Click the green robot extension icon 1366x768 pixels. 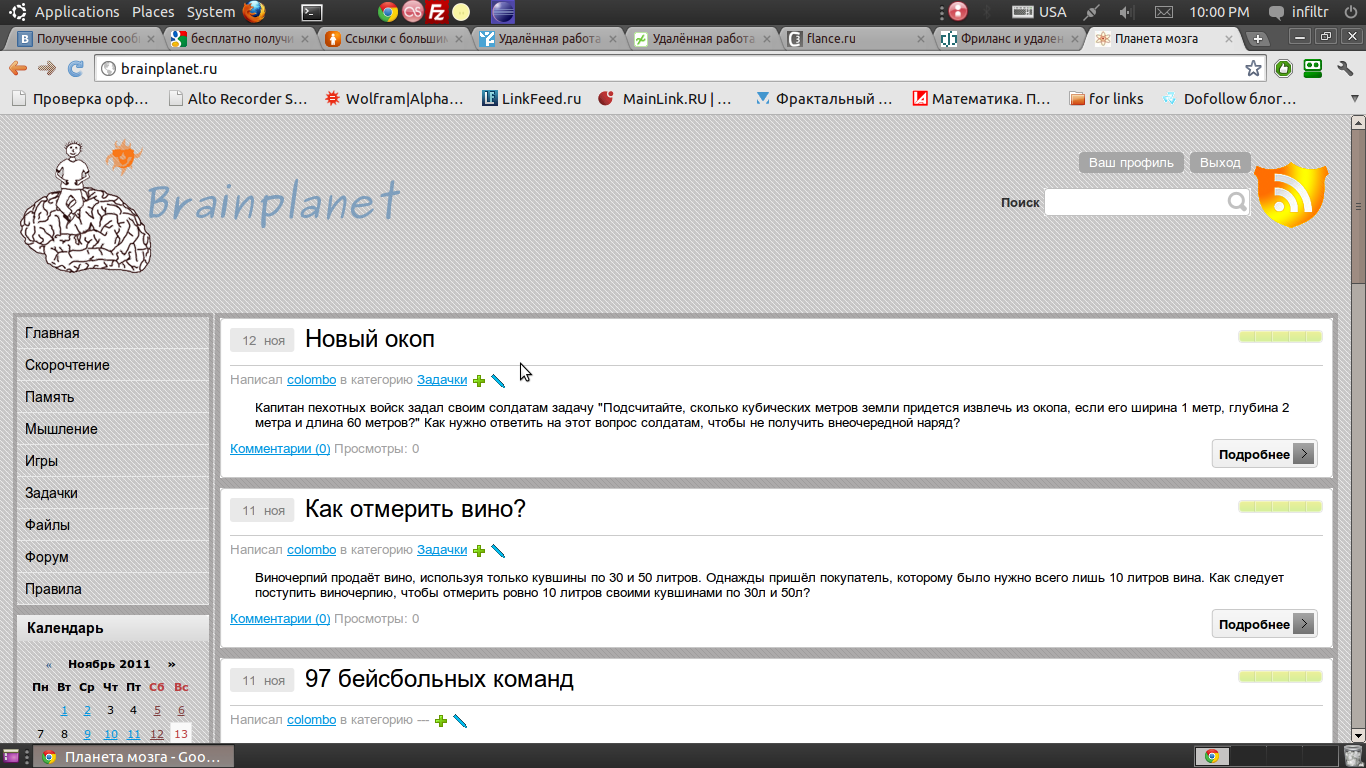(x=1313, y=69)
